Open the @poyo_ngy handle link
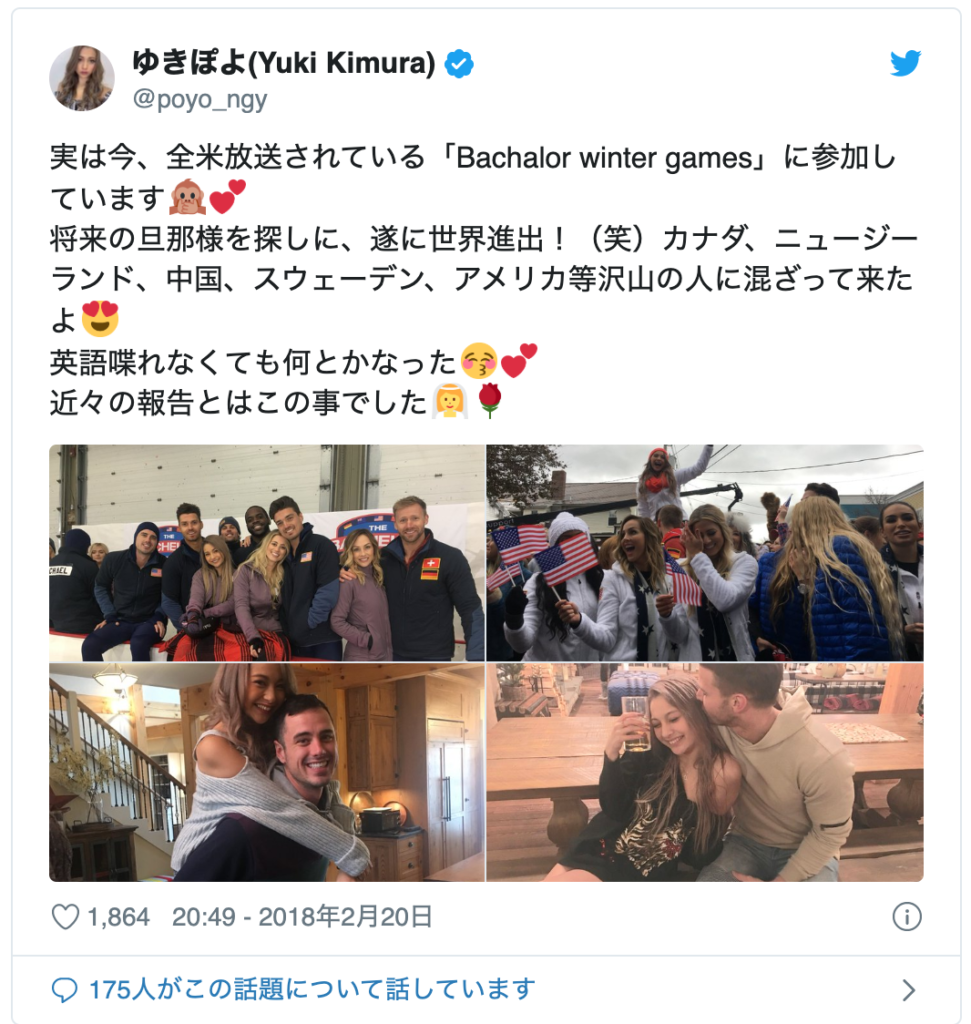Viewport: 971px width, 1024px height. click(200, 100)
